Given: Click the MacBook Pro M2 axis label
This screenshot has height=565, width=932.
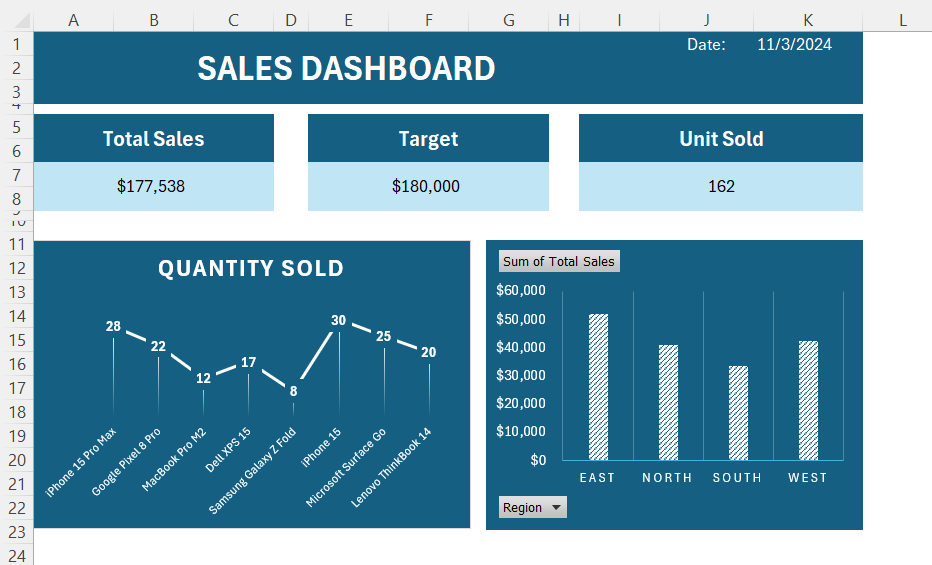Looking at the screenshot, I should (174, 459).
